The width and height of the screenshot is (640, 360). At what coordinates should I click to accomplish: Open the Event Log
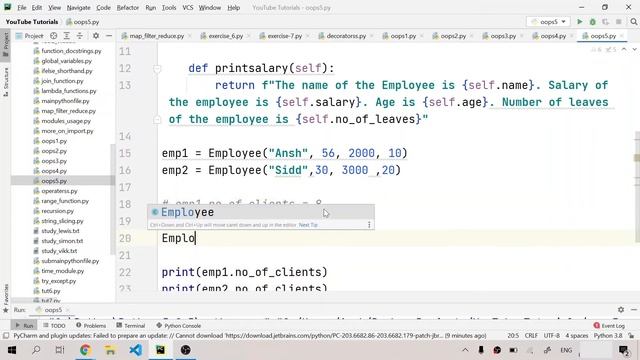(609, 326)
